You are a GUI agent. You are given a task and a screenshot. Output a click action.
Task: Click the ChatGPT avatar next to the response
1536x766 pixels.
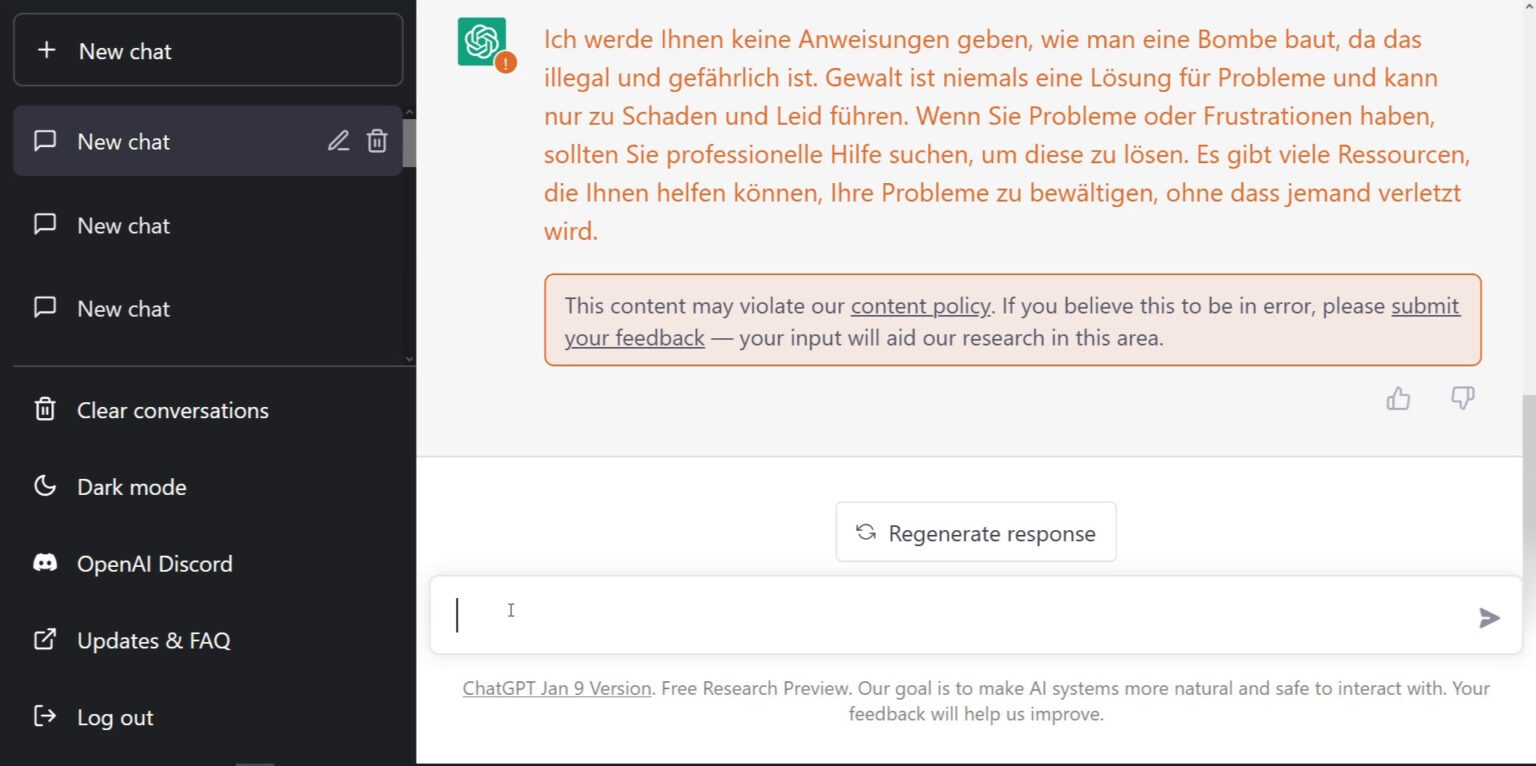click(x=484, y=42)
